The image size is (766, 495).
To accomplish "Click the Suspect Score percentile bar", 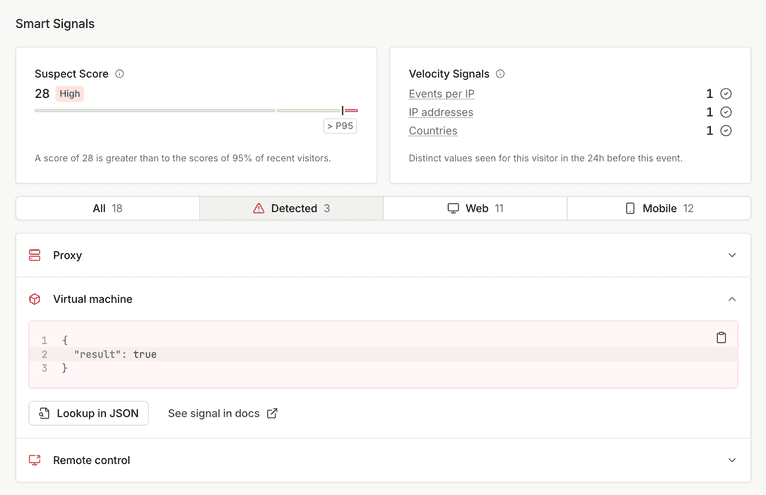I will pyautogui.click(x=196, y=110).
